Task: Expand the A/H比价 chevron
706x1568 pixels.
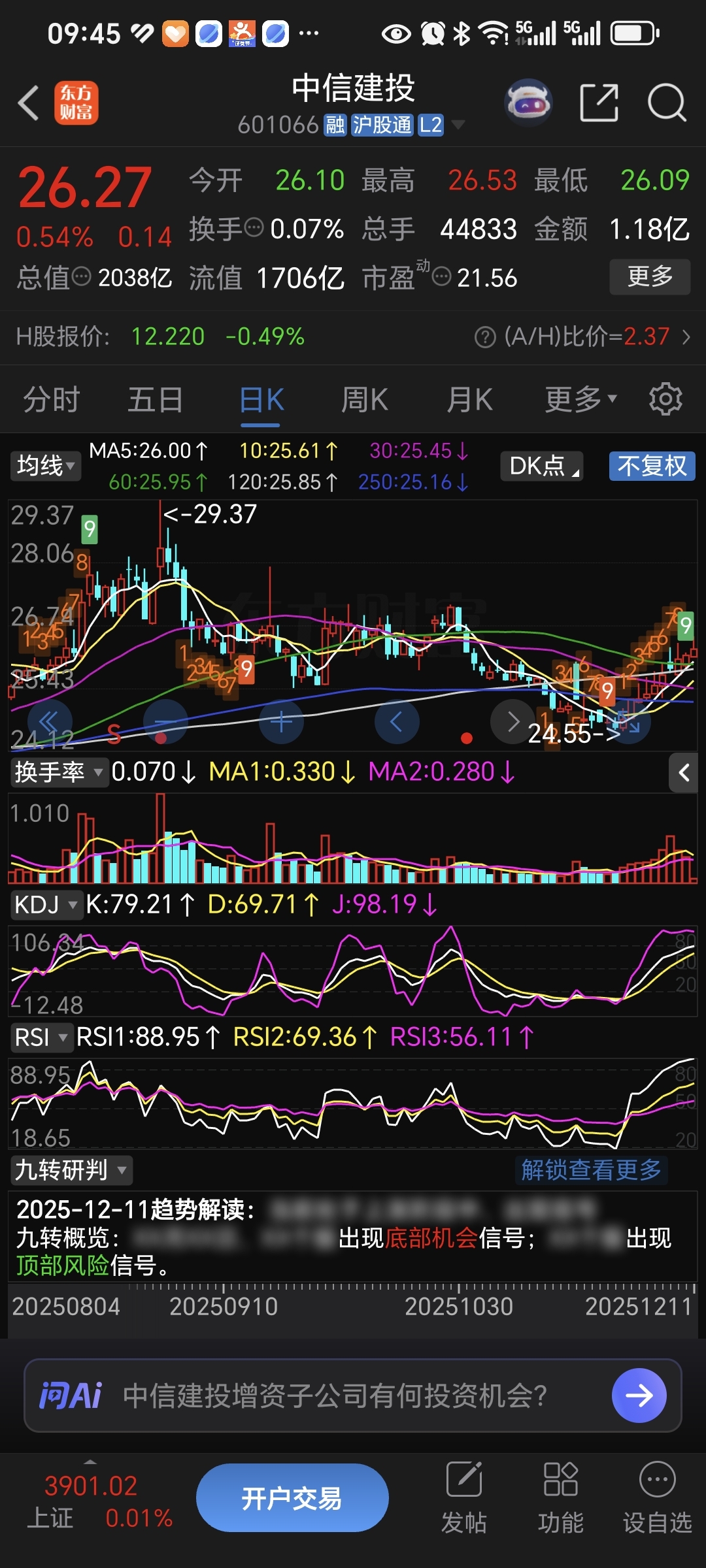Action: [x=686, y=337]
